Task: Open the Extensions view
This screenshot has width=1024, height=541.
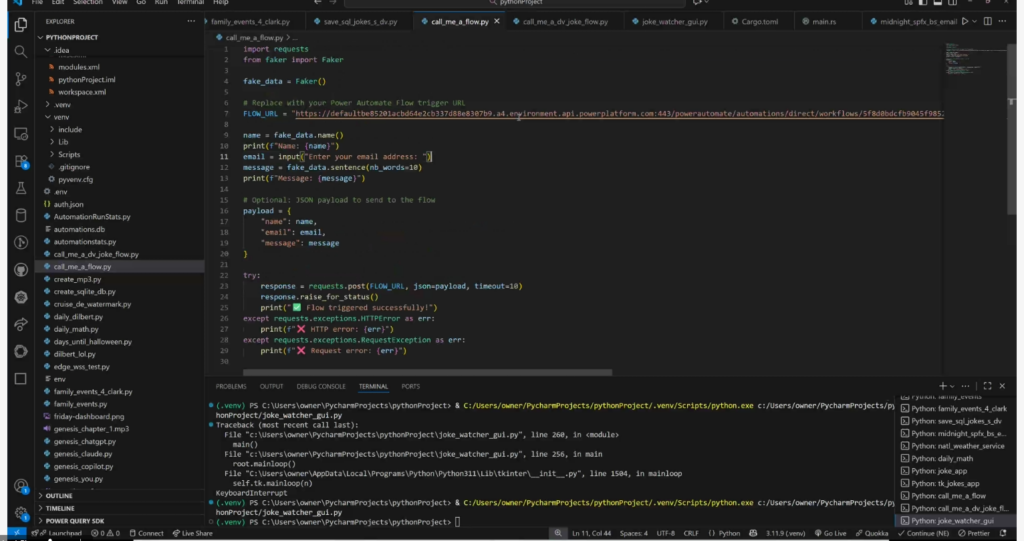Action: pyautogui.click(x=20, y=160)
